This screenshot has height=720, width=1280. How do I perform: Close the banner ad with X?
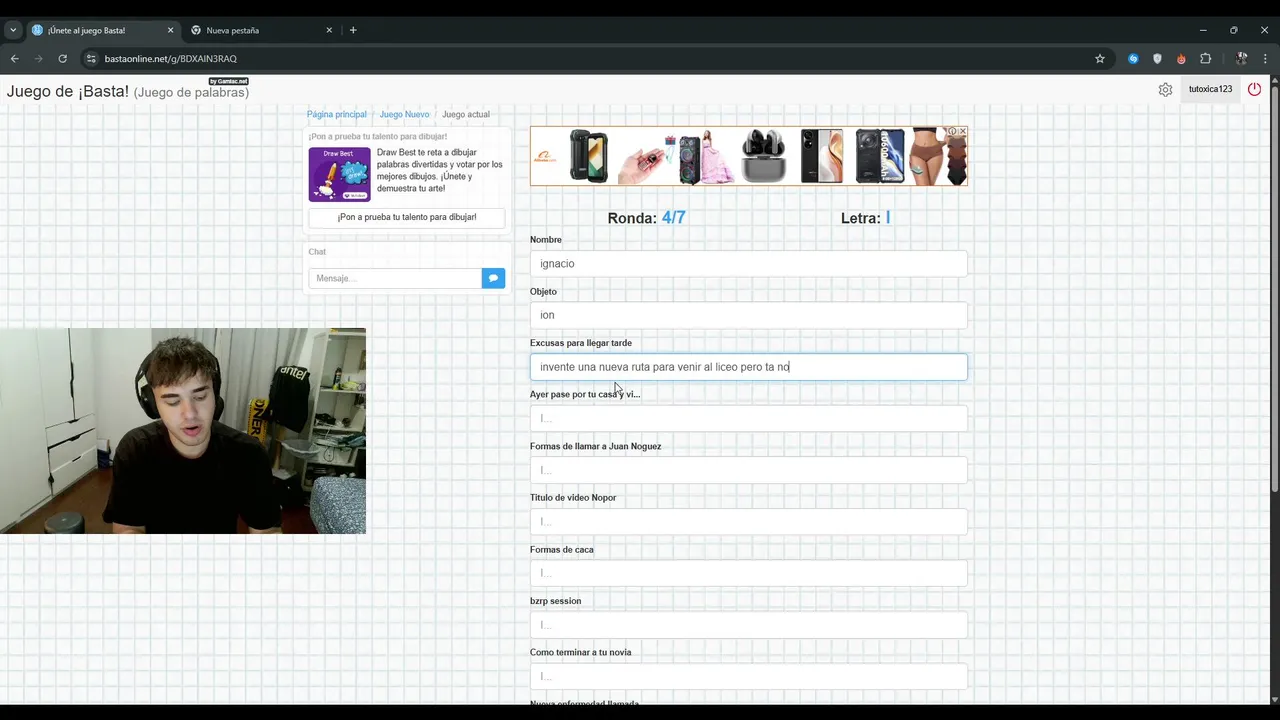tap(963, 131)
